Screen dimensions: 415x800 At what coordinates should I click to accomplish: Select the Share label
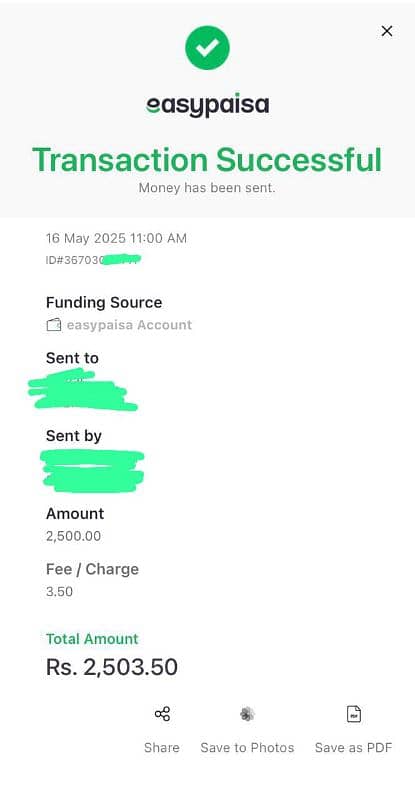(162, 747)
